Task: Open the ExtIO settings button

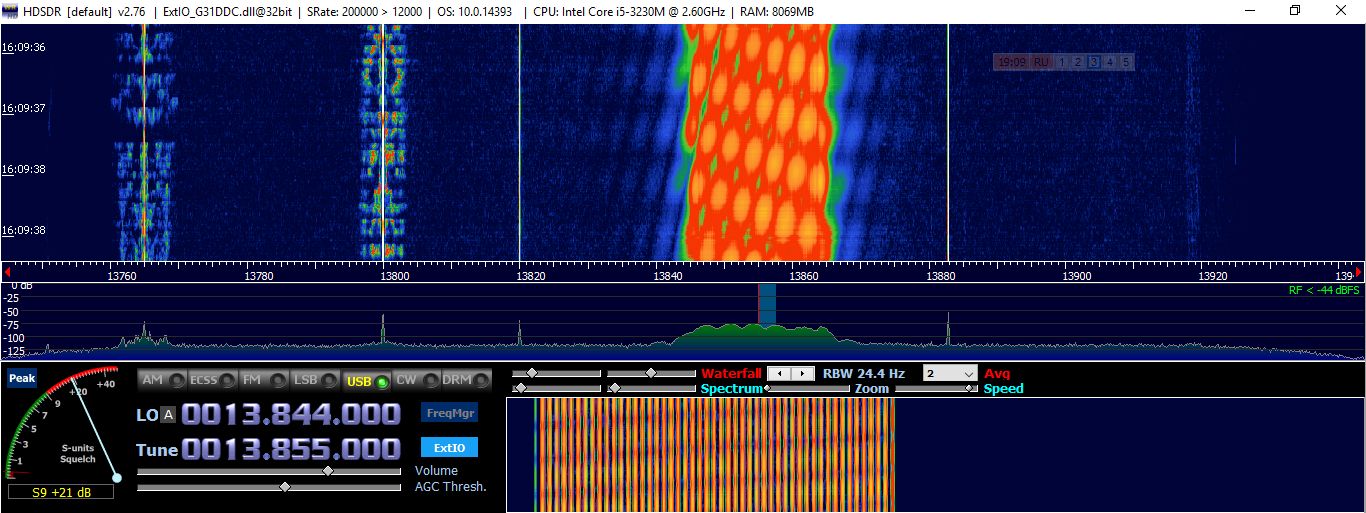Action: pos(449,447)
